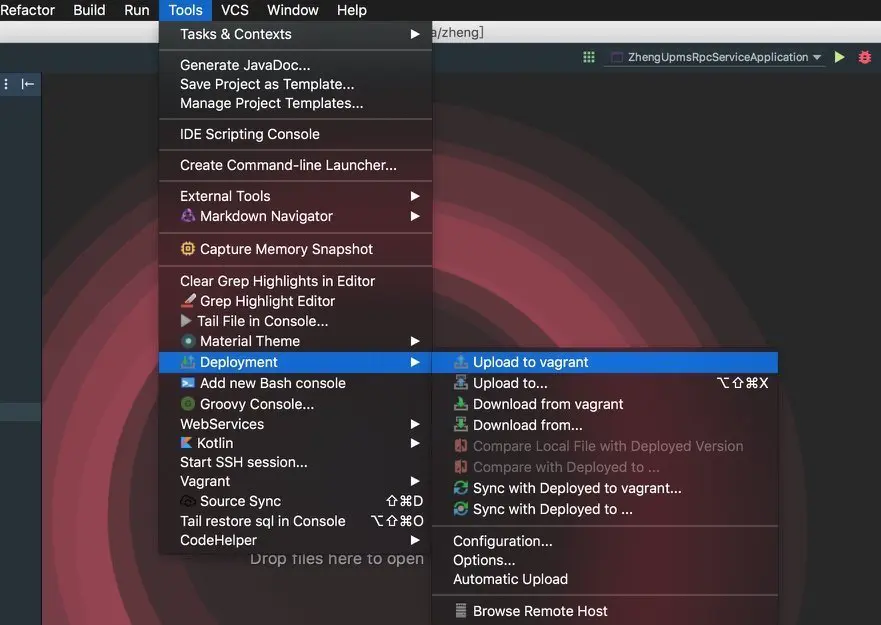The image size is (881, 625).
Task: Open Grep Highlight Editor
Action: [267, 301]
